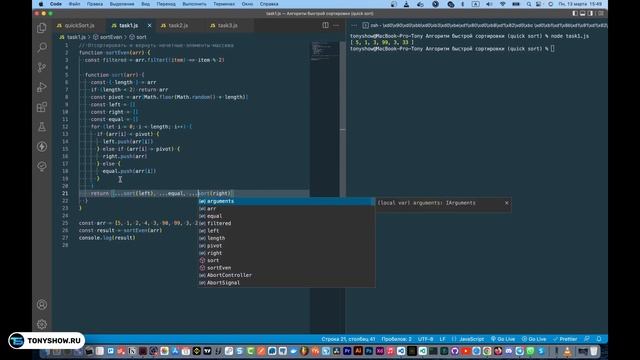Toggle the primary sidebar layout button
Image resolution: width=640 pixels, height=360 pixels.
tap(575, 13)
